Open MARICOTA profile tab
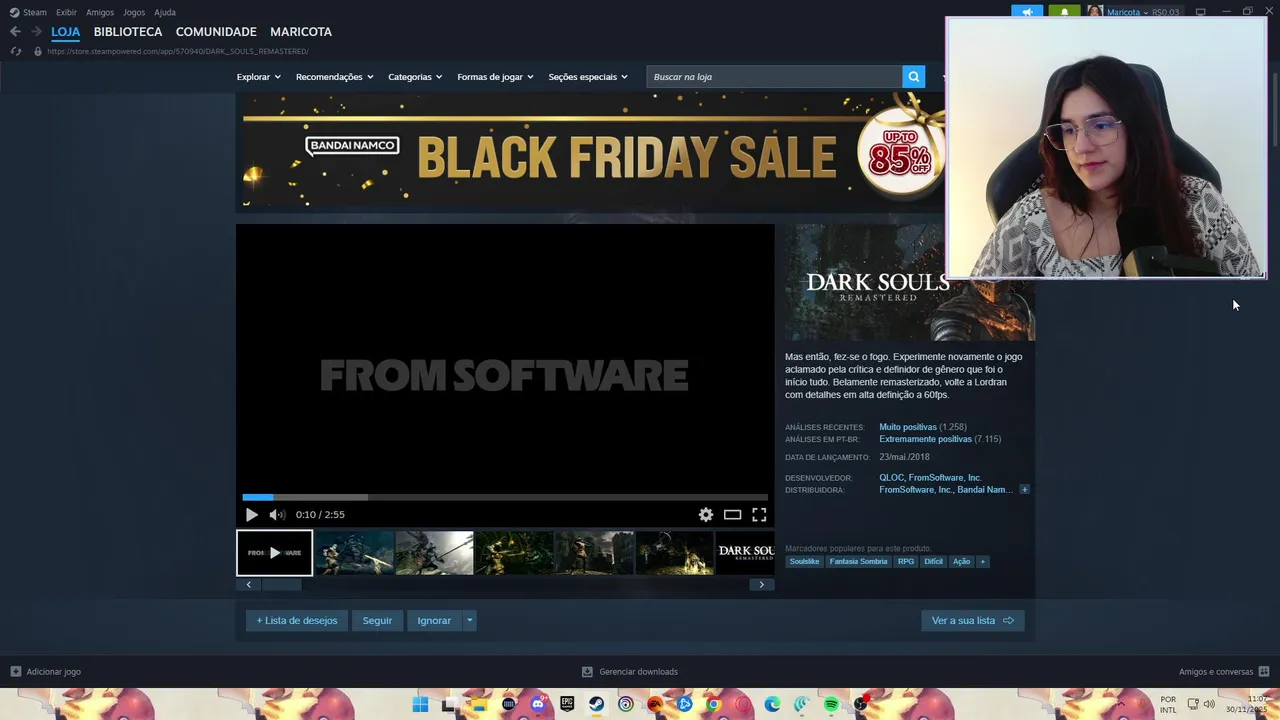The width and height of the screenshot is (1280, 720). [301, 32]
